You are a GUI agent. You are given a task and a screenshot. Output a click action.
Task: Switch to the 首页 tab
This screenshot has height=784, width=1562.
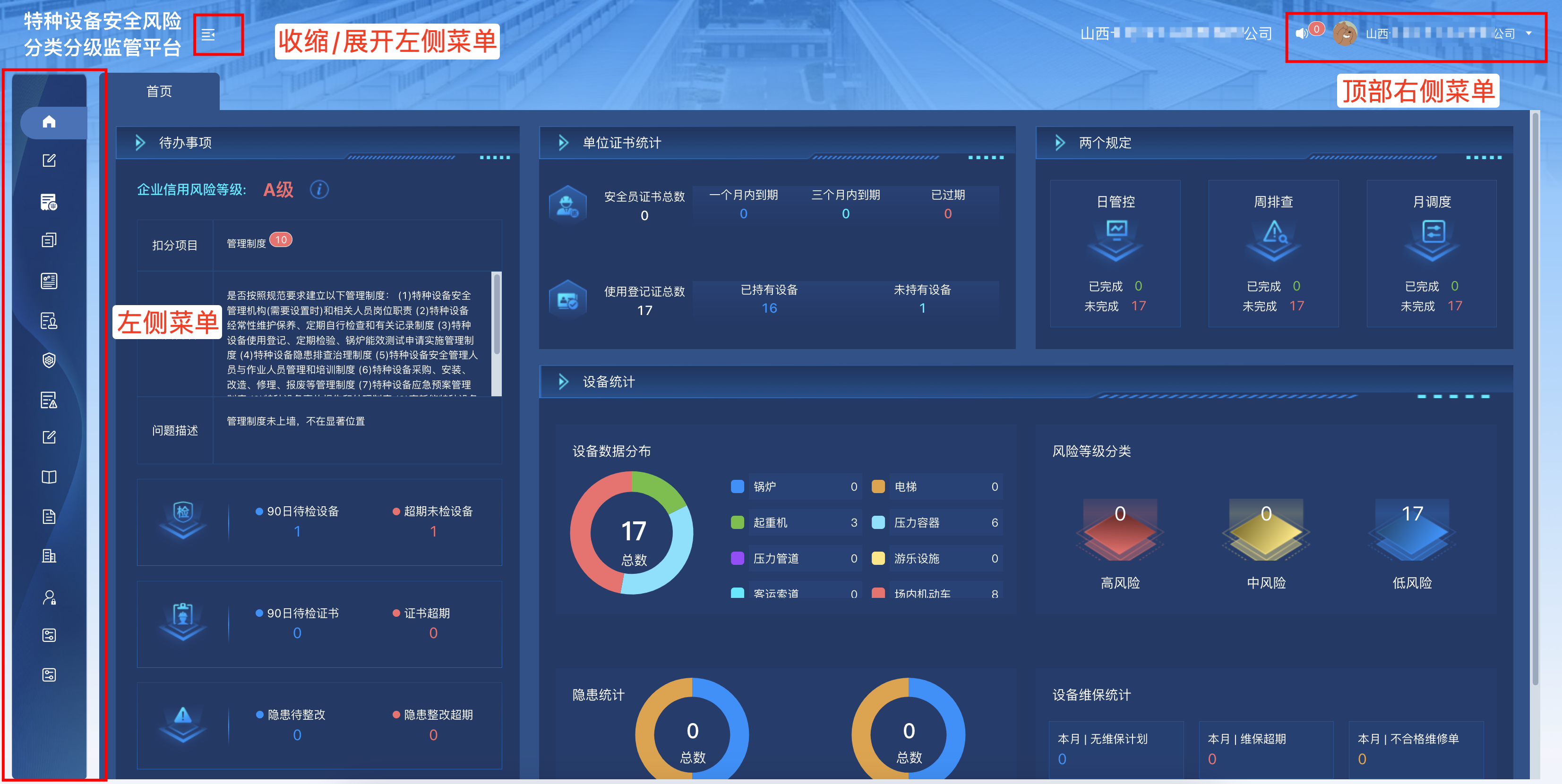click(159, 92)
